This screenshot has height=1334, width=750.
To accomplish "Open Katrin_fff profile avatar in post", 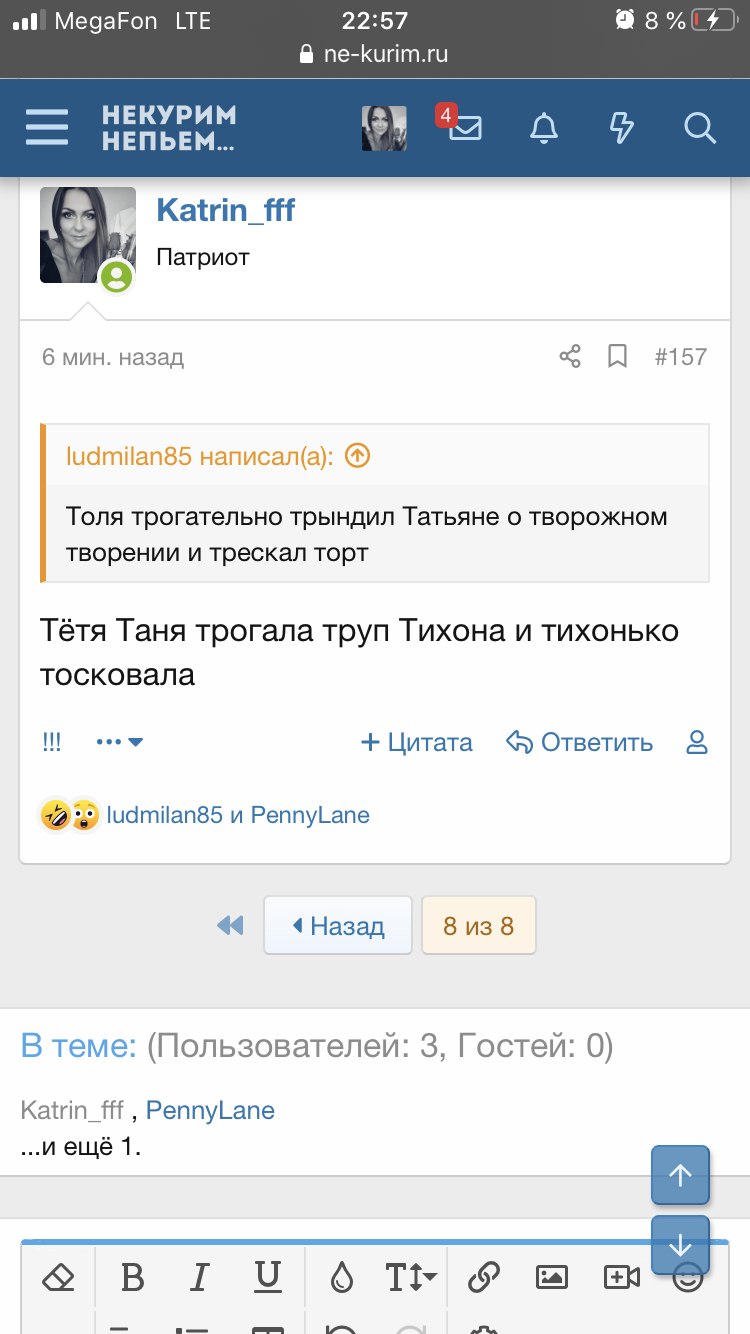I will [87, 235].
